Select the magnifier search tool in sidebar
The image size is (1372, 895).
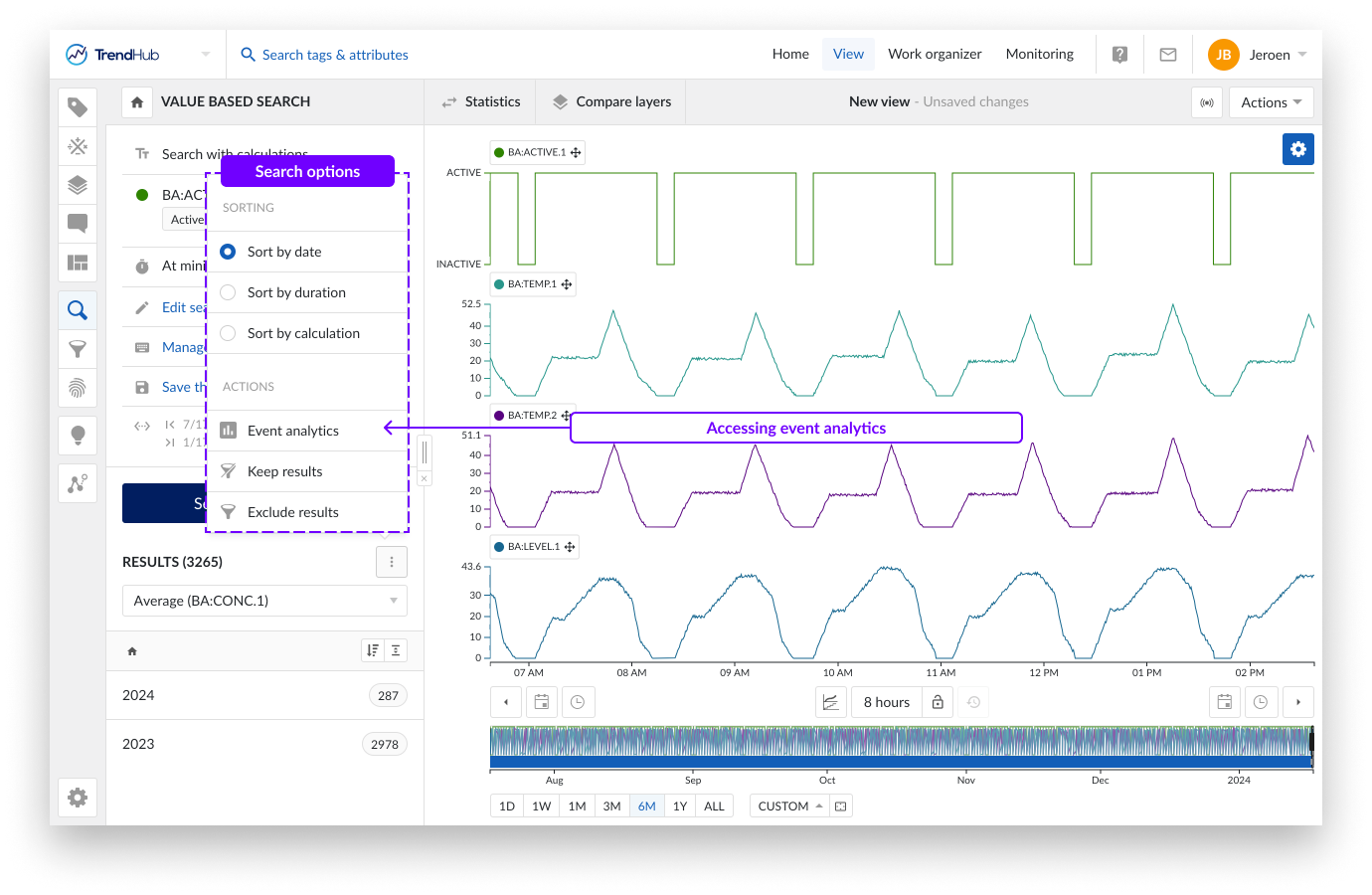(78, 309)
